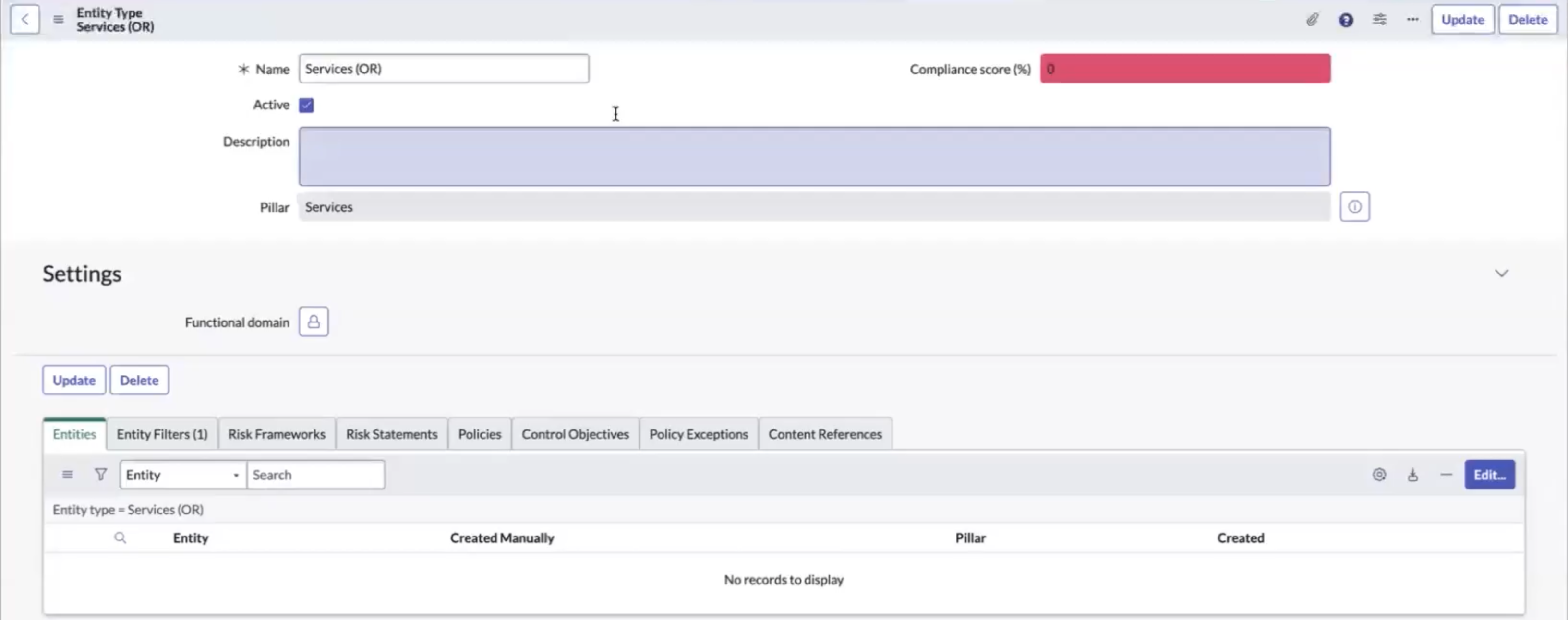The image size is (1568, 620).
Task: Open the Entity search field dropdown
Action: coord(183,475)
